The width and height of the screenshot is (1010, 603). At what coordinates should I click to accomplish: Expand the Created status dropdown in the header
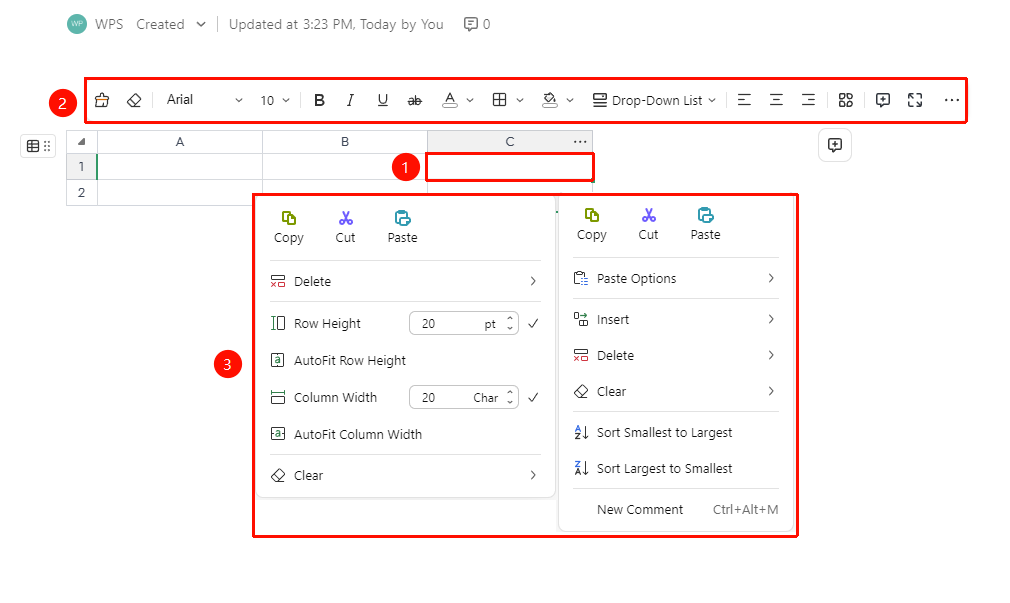(x=201, y=24)
